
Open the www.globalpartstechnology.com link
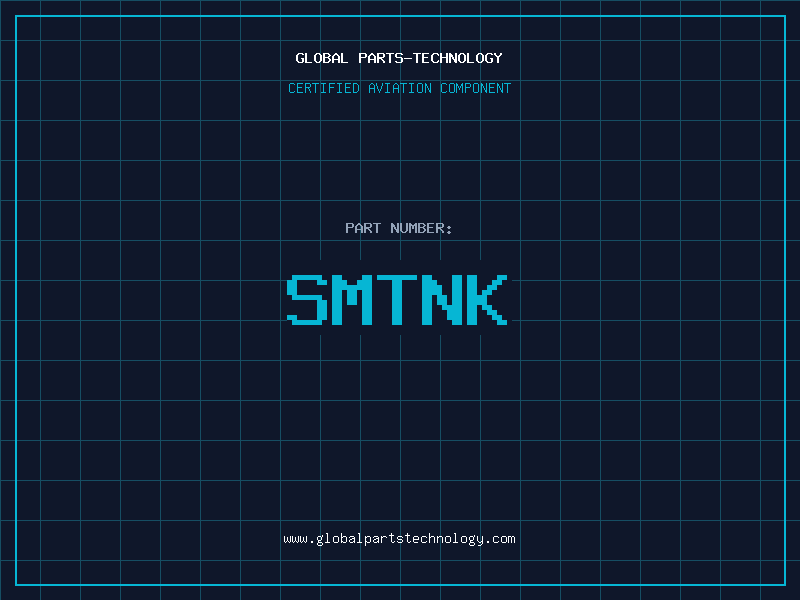tap(399, 539)
